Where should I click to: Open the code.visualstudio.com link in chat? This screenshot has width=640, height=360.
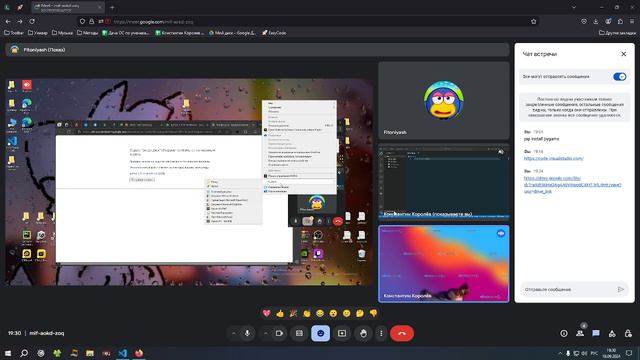553,158
